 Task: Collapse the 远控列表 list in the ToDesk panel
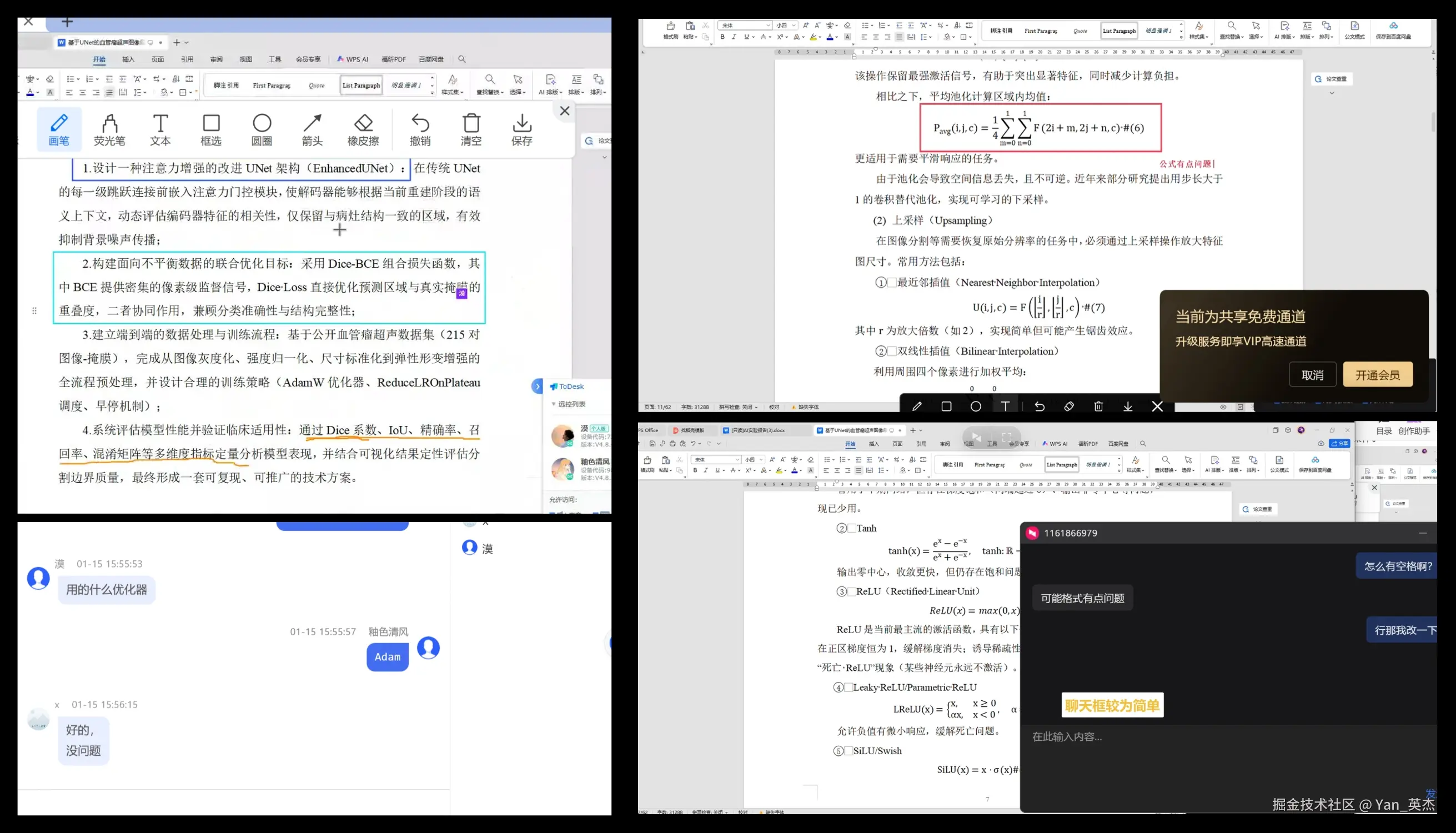coord(553,404)
